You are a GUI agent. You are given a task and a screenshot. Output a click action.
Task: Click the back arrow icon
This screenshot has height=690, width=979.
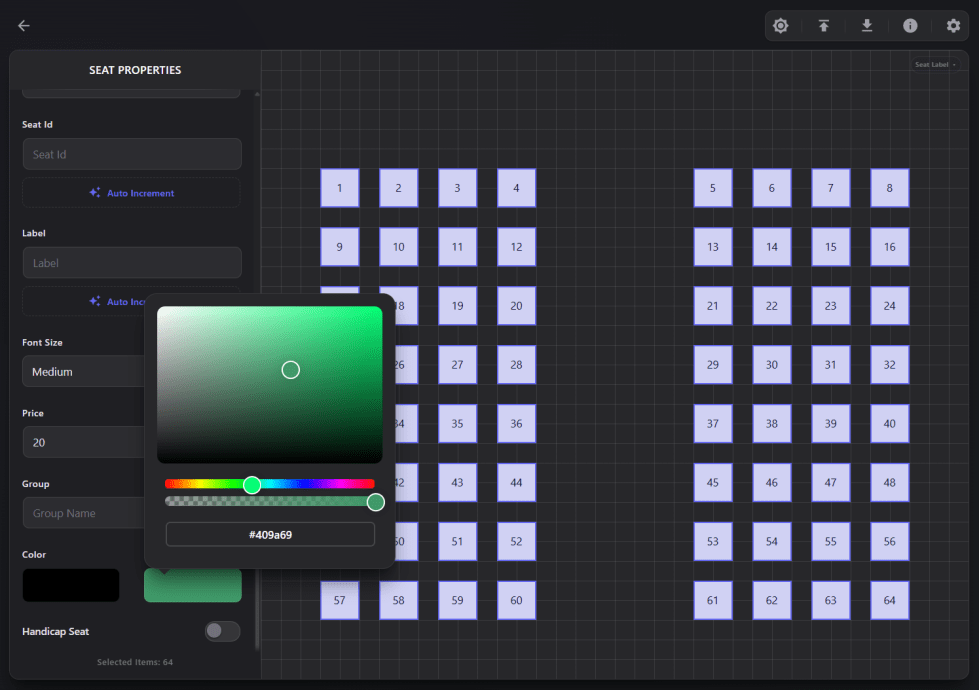tap(24, 26)
